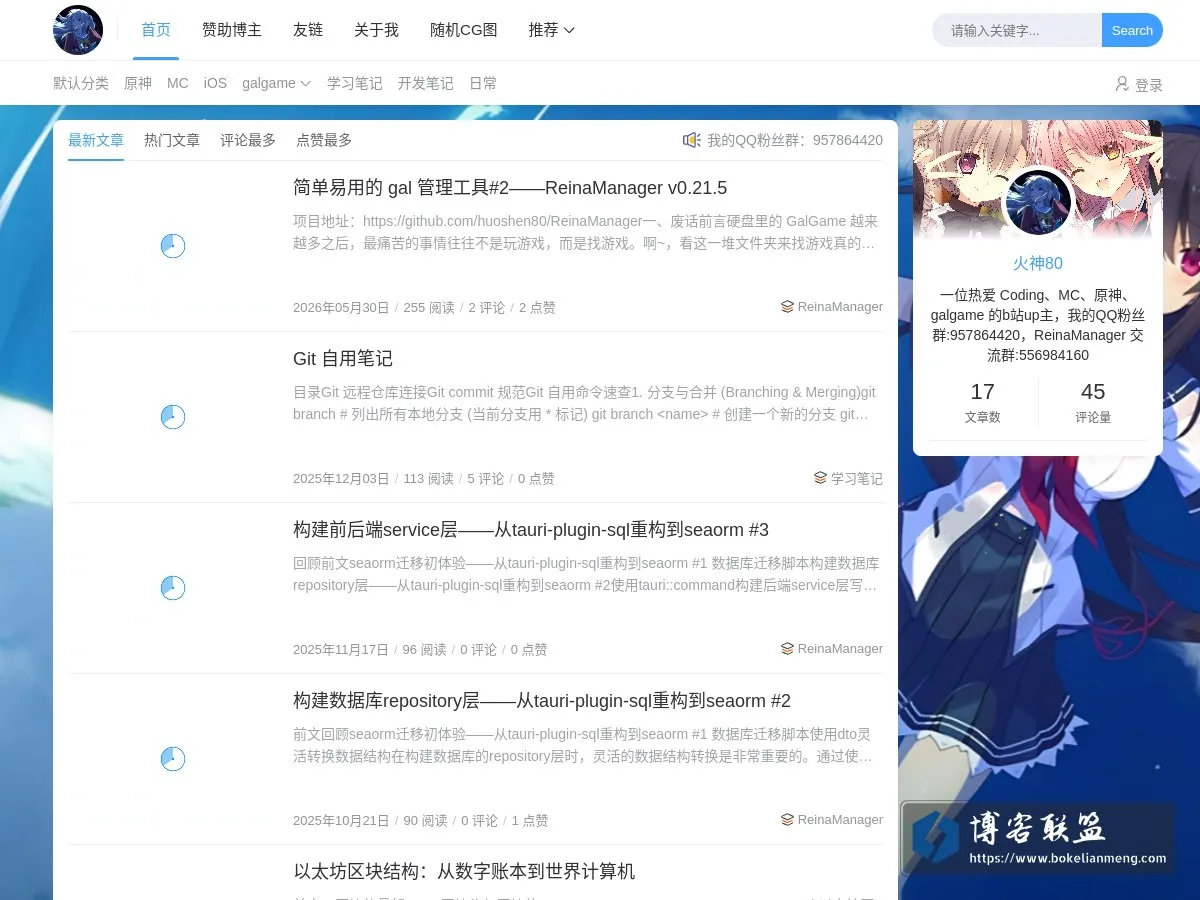Focus the keyword search input field
Image resolution: width=1200 pixels, height=900 pixels.
[1017, 30]
